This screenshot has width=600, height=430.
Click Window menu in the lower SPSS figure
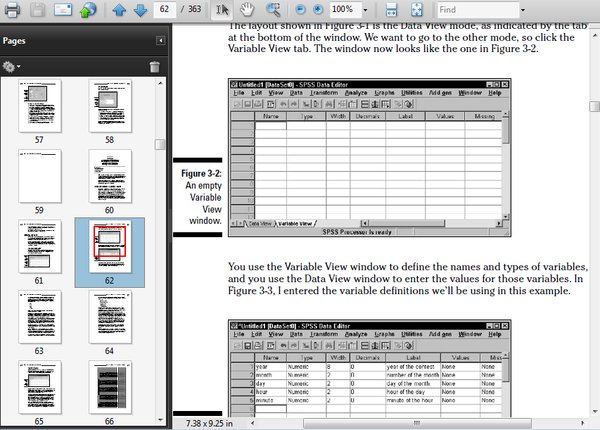(470, 334)
